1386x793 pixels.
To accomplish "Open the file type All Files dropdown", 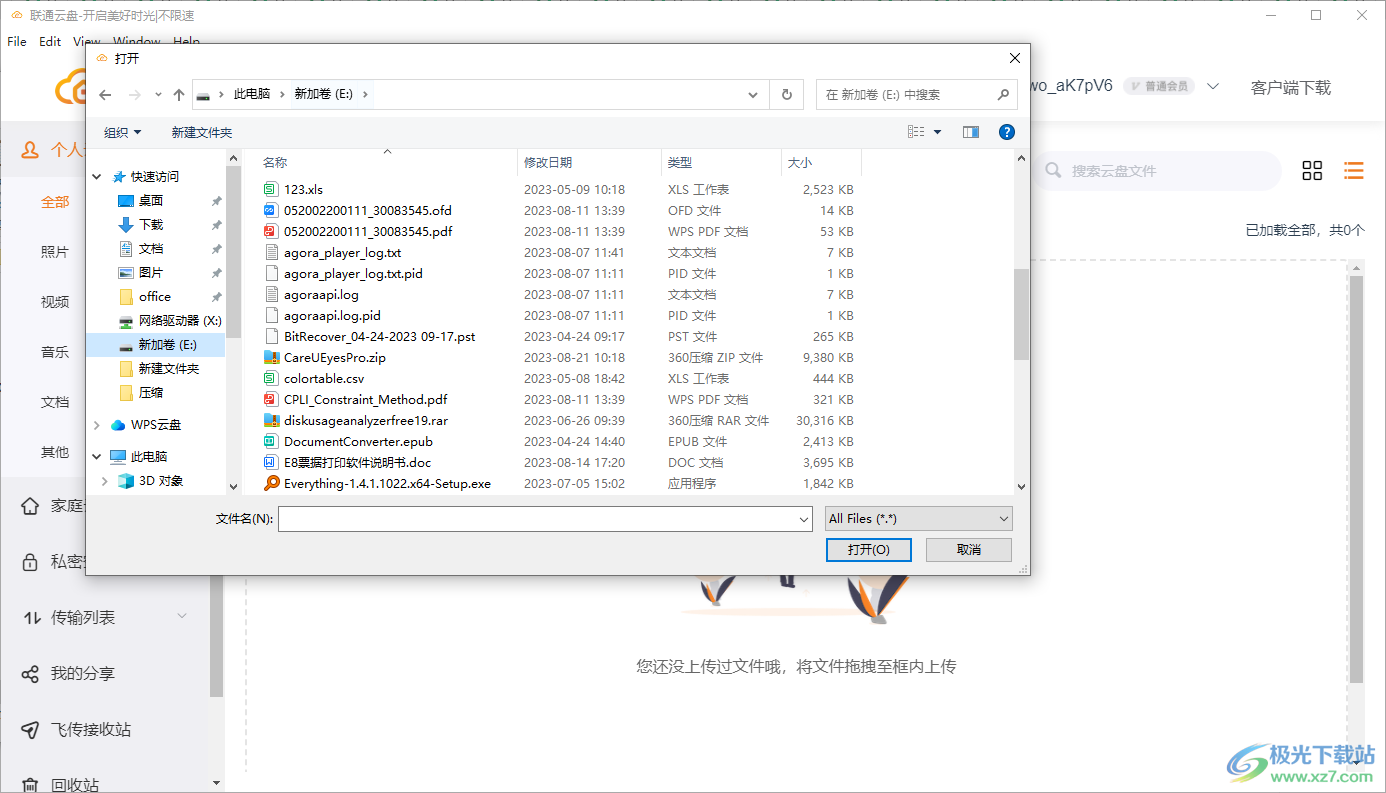I will click(x=919, y=519).
